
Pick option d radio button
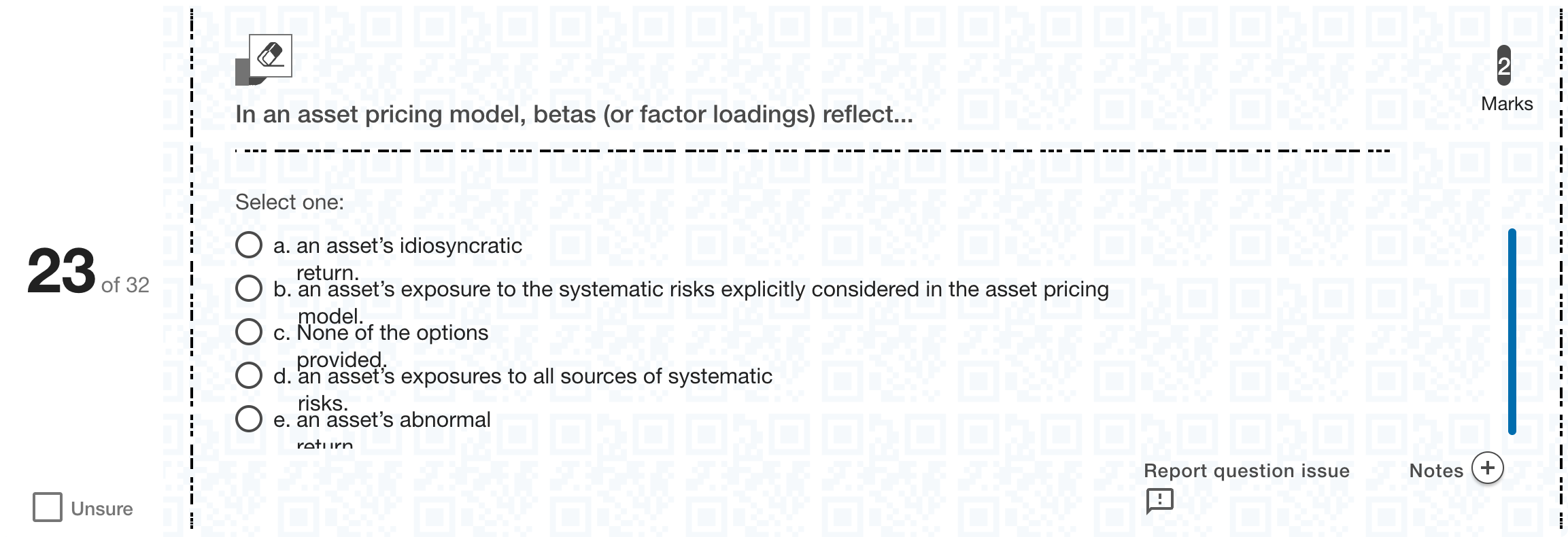[249, 375]
